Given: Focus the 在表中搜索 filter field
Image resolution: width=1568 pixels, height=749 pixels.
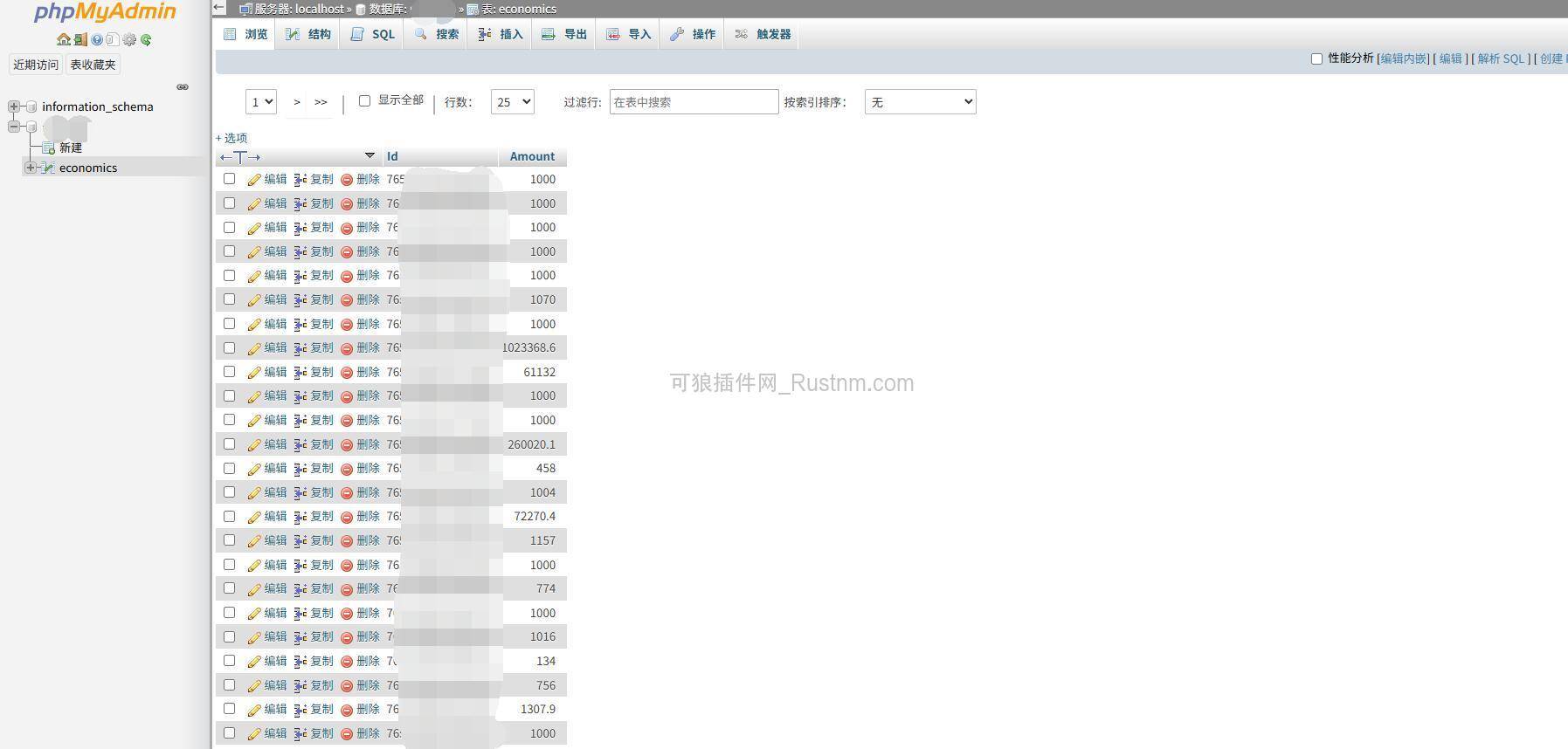Looking at the screenshot, I should point(694,102).
